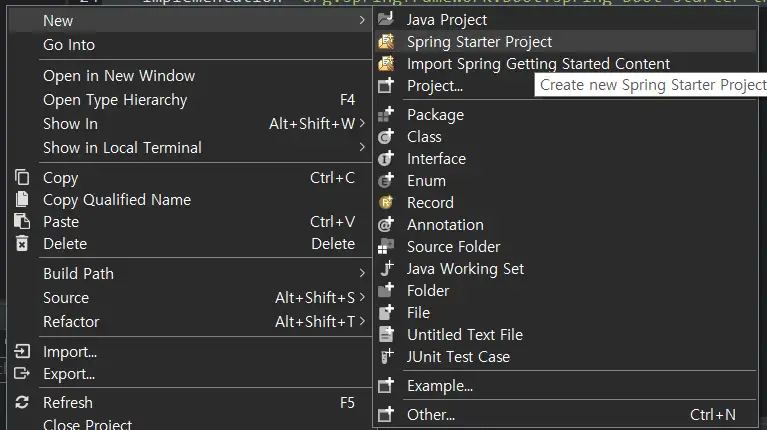Expand the Source submenu arrow
This screenshot has width=767, height=430.
362,297
